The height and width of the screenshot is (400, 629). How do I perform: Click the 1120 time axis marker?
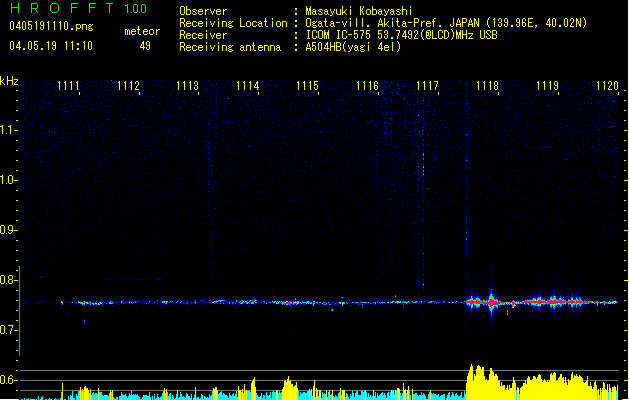[607, 86]
